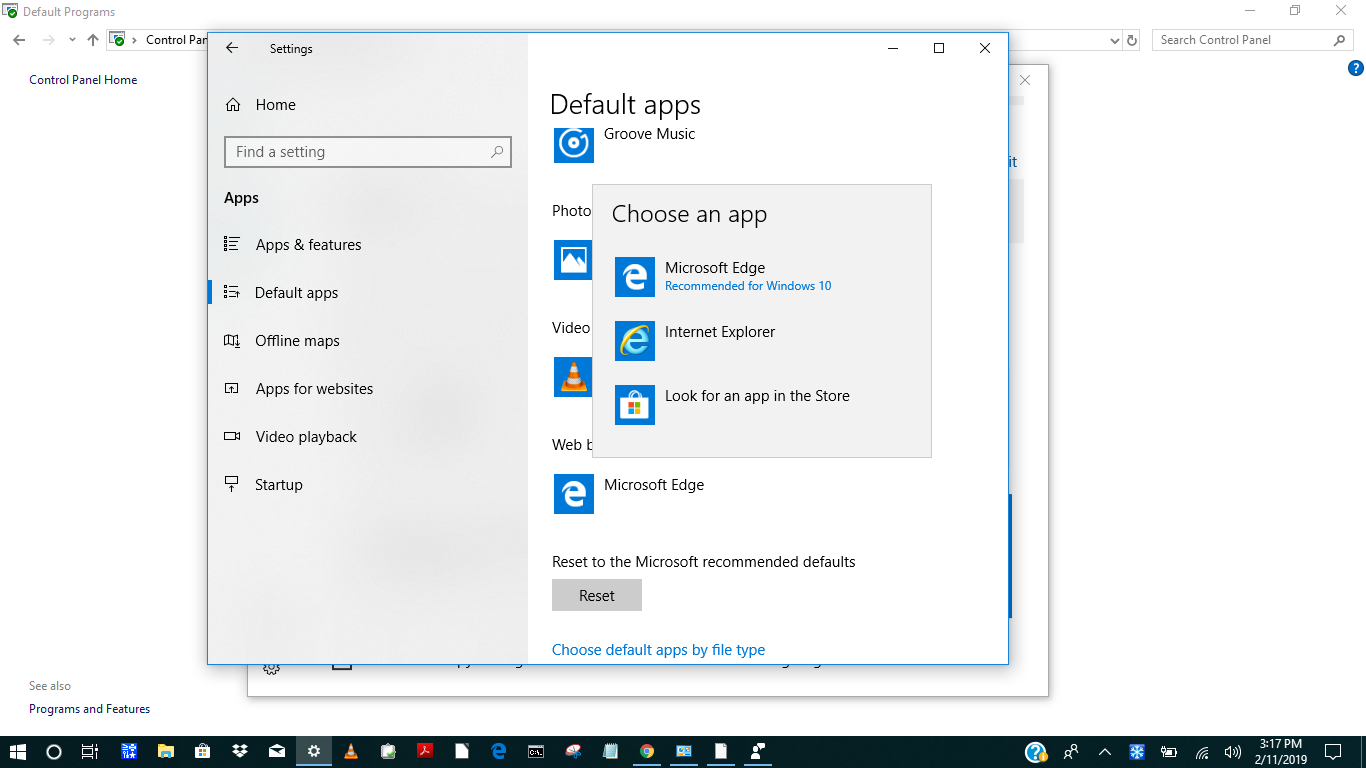
Task: Click the Reset defaults button
Action: pyautogui.click(x=597, y=595)
